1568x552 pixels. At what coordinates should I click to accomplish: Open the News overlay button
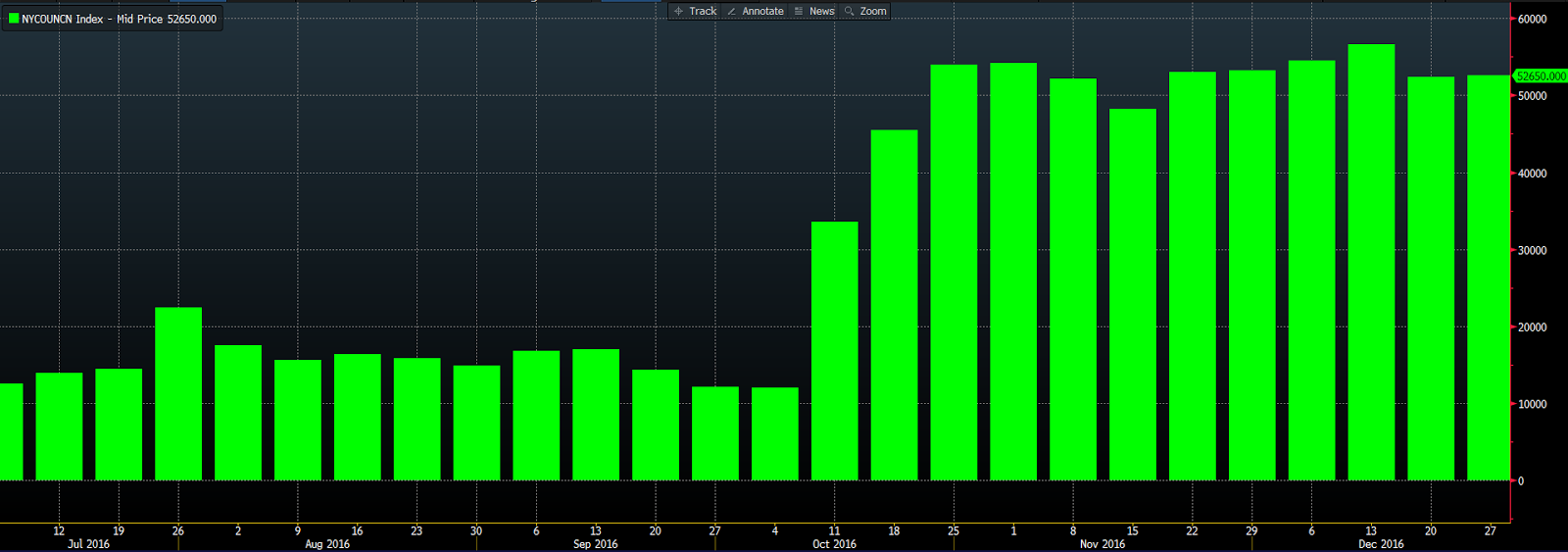click(814, 11)
